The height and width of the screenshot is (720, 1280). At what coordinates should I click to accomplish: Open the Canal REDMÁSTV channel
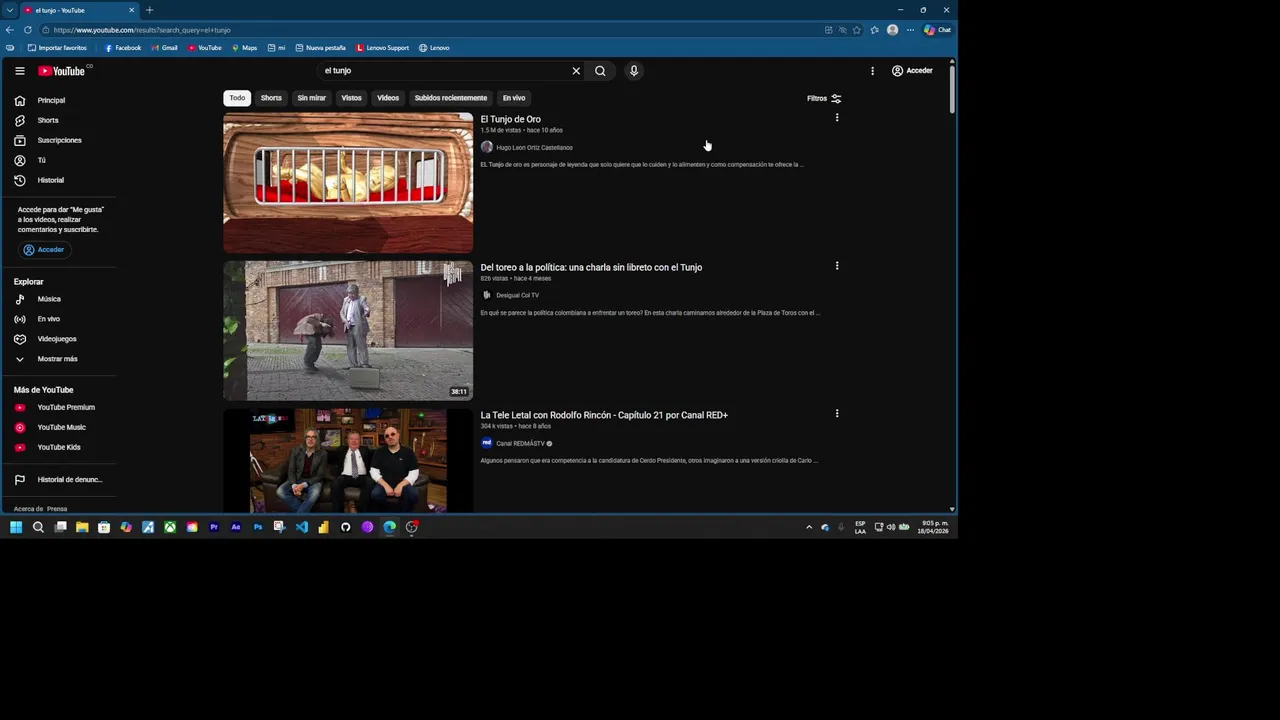(x=520, y=443)
